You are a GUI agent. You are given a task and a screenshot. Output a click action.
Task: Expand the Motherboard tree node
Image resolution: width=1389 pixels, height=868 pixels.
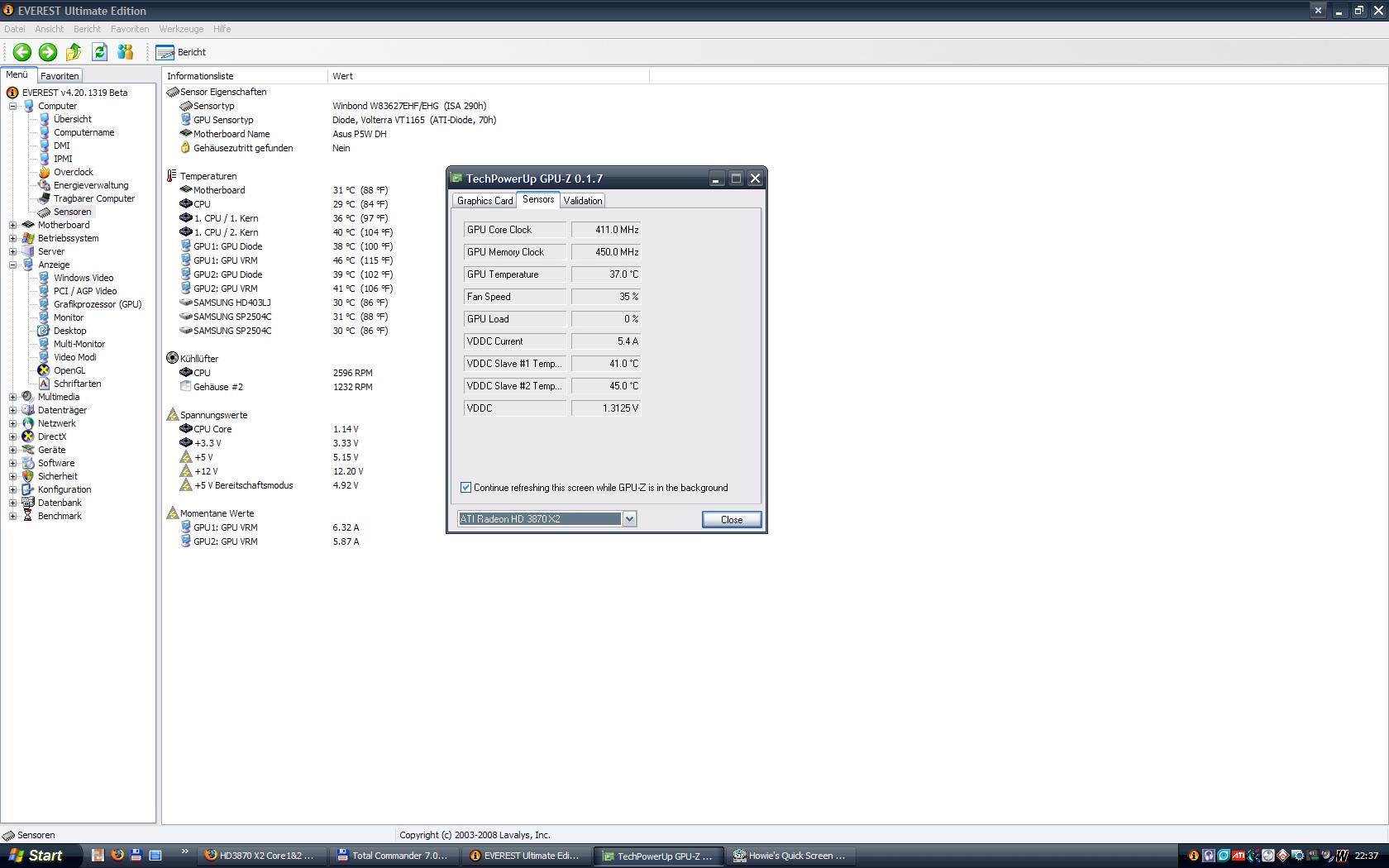[12, 225]
